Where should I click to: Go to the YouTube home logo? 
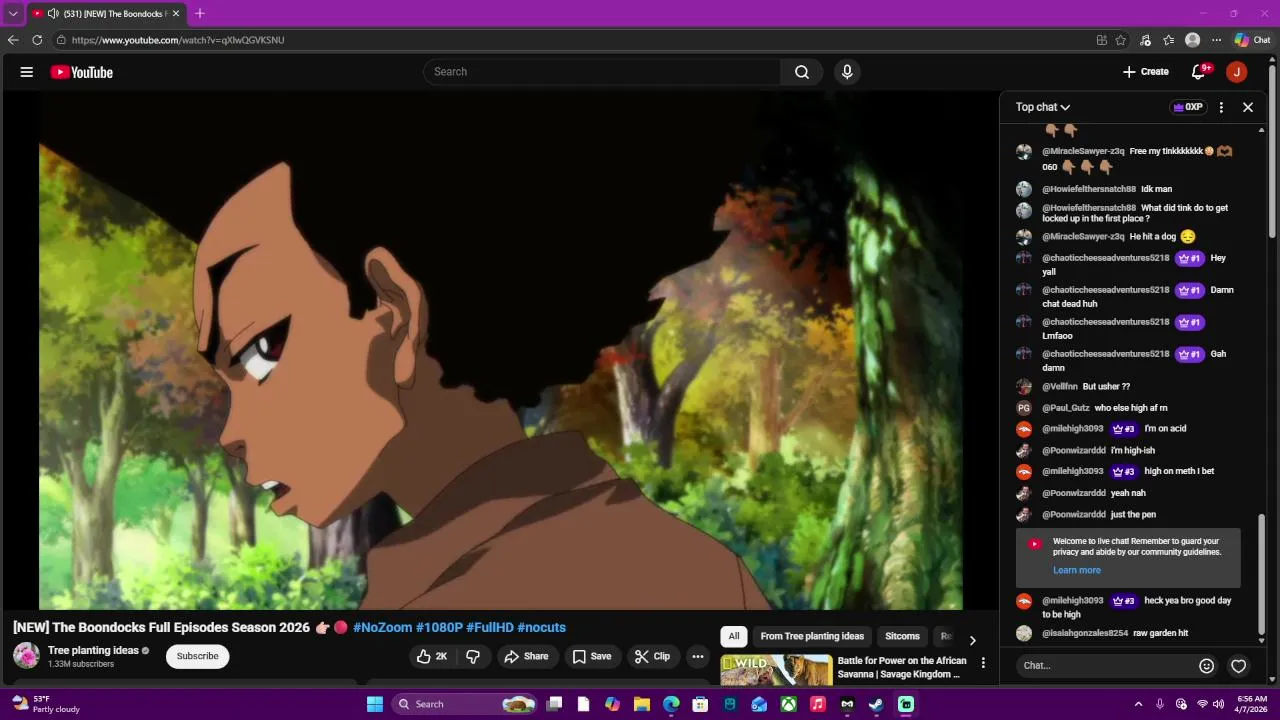[82, 72]
